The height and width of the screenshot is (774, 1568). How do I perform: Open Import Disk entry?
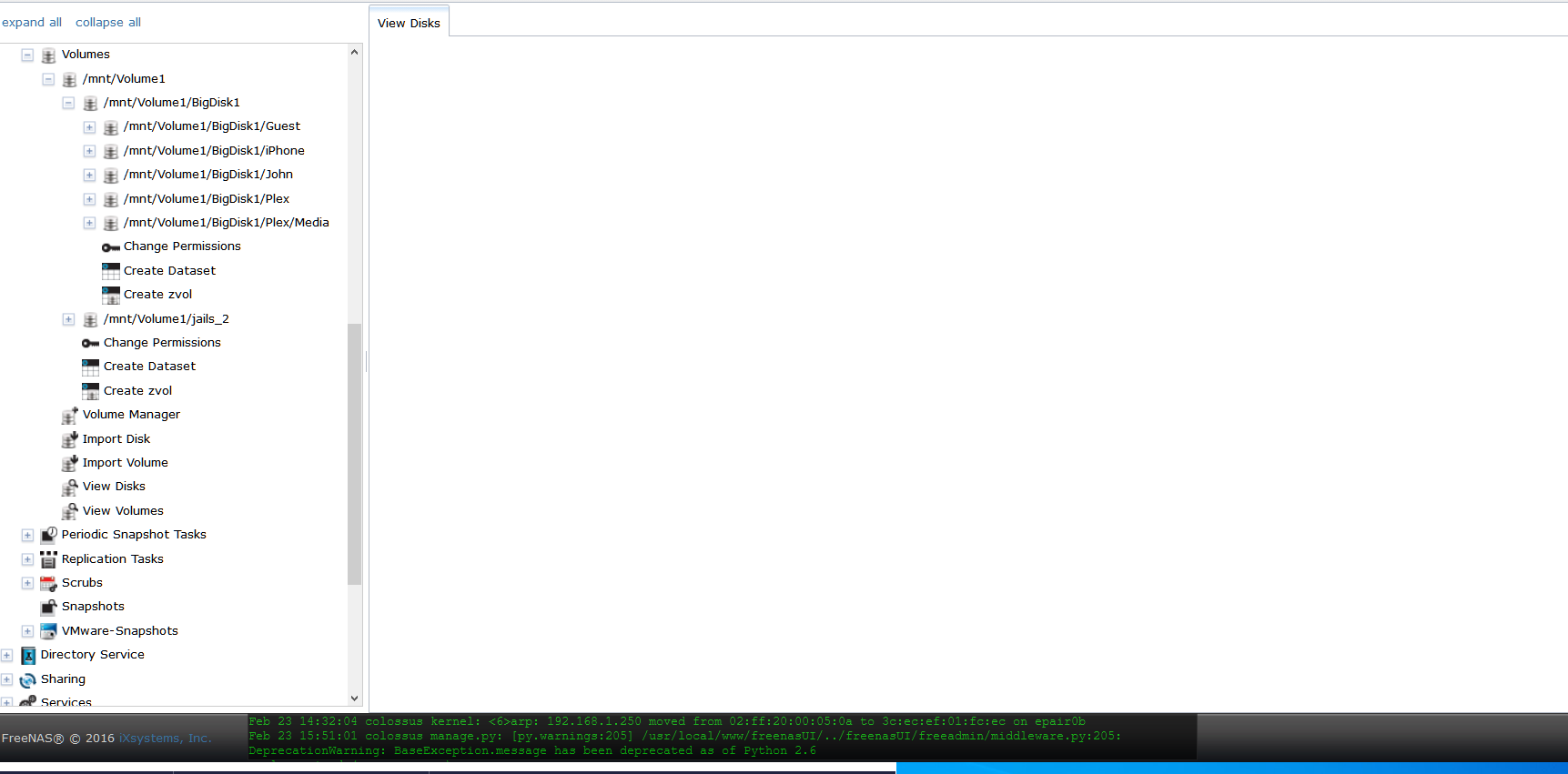click(116, 438)
